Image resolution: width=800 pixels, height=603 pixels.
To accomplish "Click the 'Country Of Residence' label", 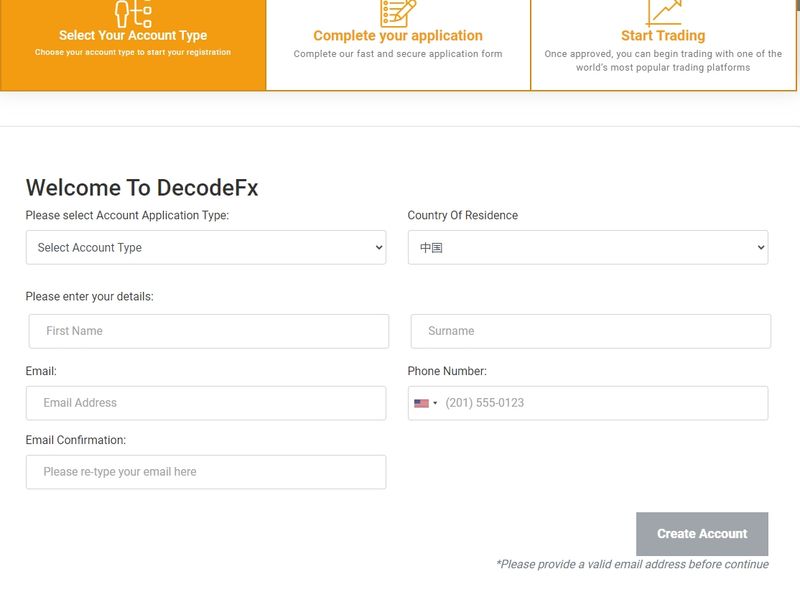I will [462, 215].
